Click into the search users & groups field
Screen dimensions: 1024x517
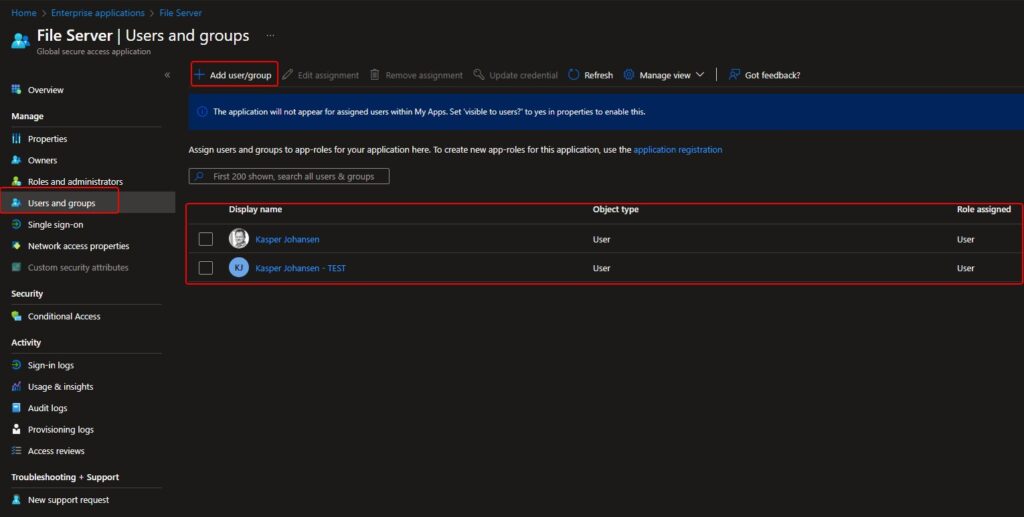coord(289,176)
